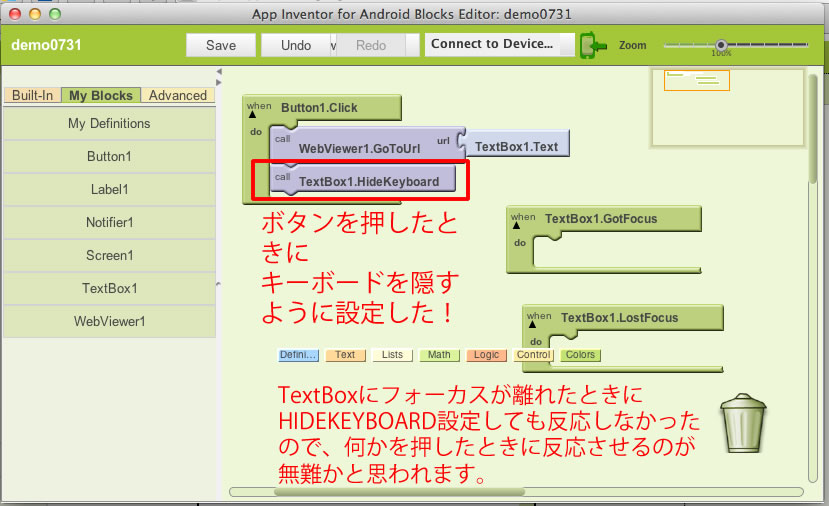
Task: Open the Button1 blocks drawer
Action: [109, 157]
